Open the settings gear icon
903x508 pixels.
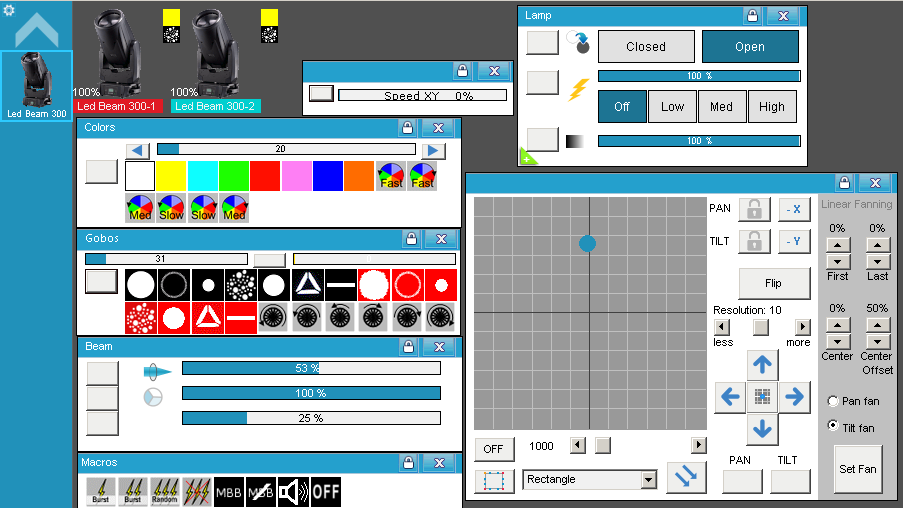click(9, 10)
